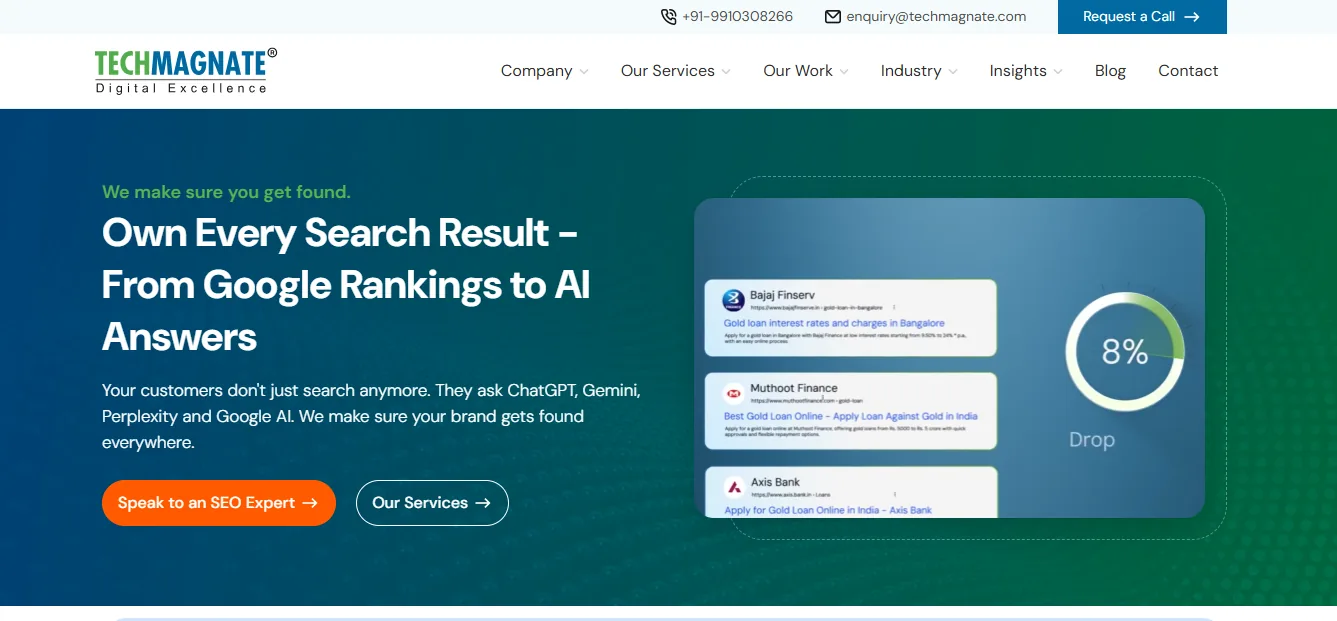Click the arrow icon in Request a Call
The image size is (1337, 621).
(x=1192, y=17)
